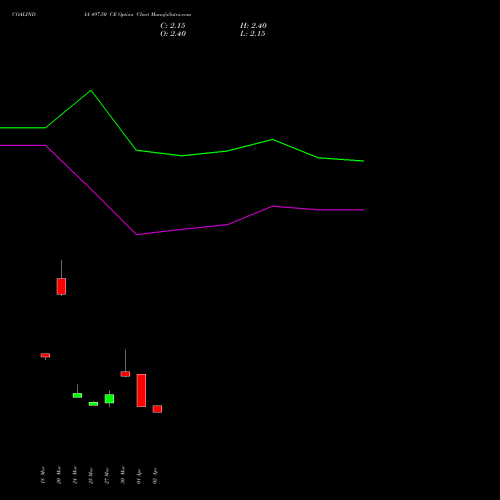Viewport: 500px width, 500px height.
Task: Click the close value C: 2.15
Action: pos(173,26)
